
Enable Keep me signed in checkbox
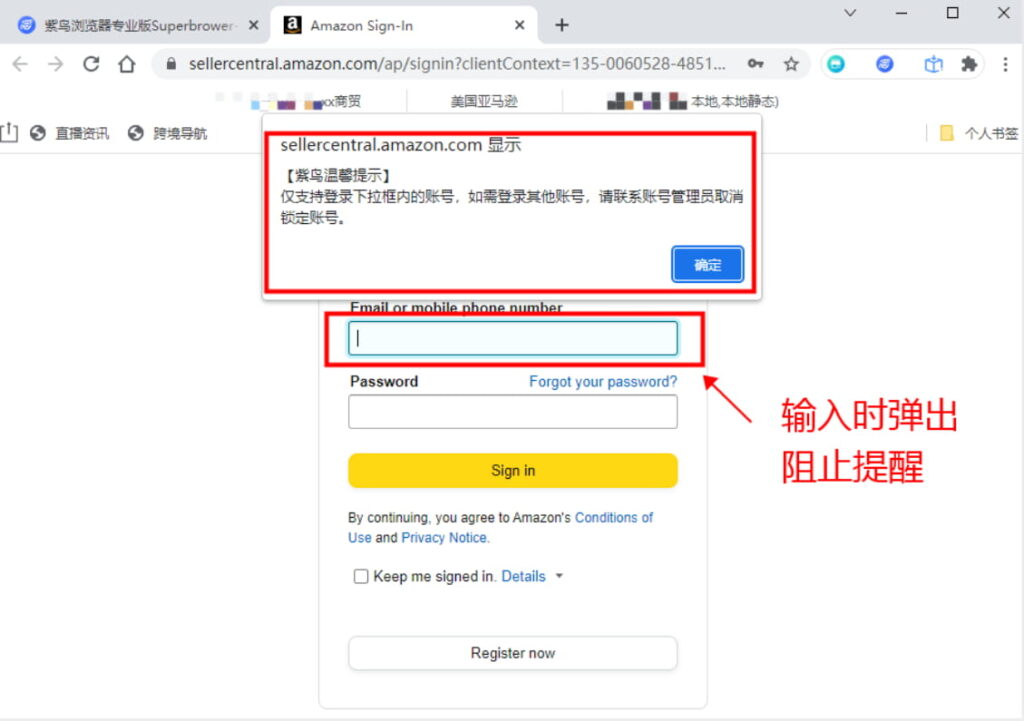[x=360, y=576]
